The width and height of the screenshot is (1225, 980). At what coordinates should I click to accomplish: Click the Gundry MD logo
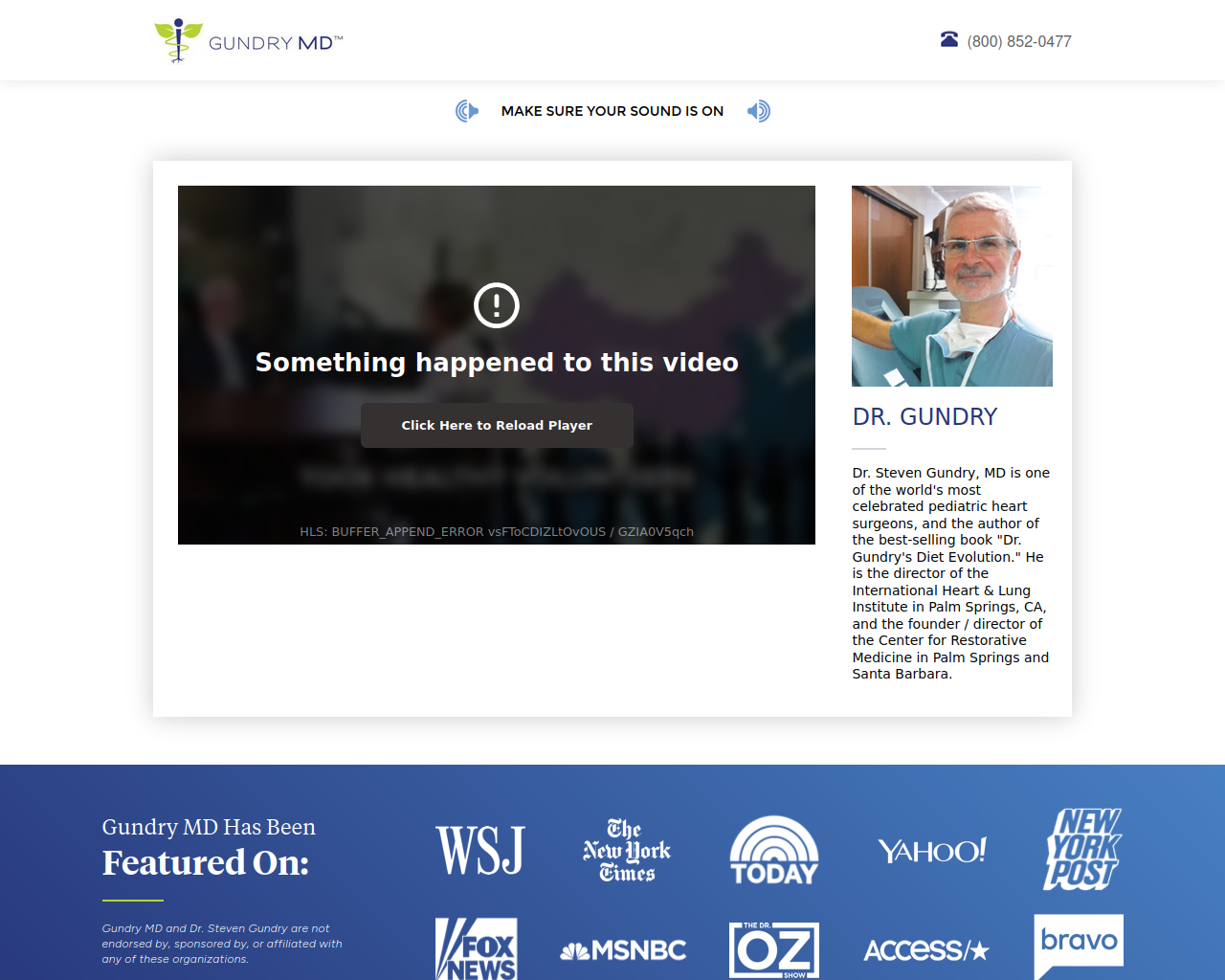pyautogui.click(x=249, y=41)
